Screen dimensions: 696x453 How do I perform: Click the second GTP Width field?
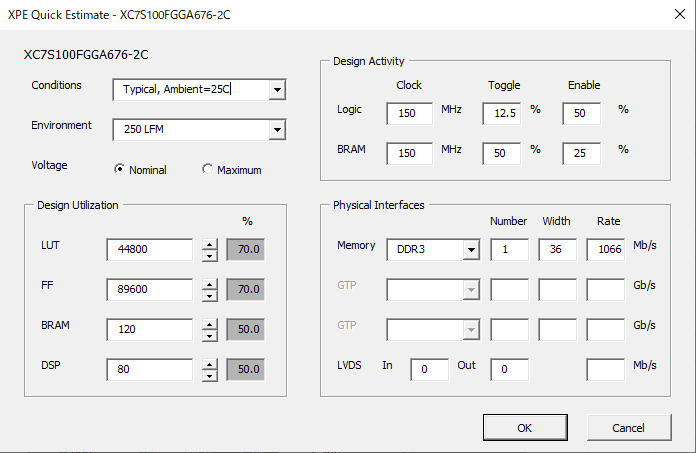point(558,330)
